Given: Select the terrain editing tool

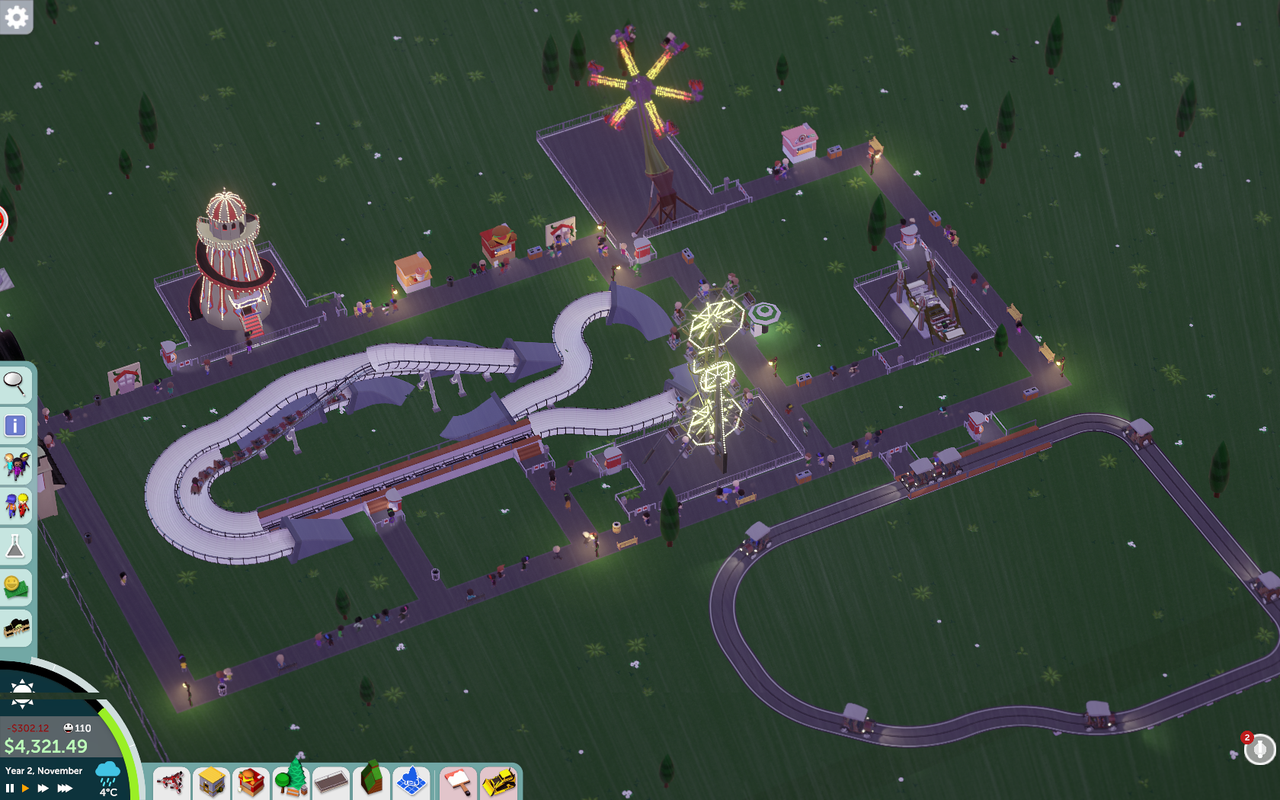Looking at the screenshot, I should (x=371, y=779).
